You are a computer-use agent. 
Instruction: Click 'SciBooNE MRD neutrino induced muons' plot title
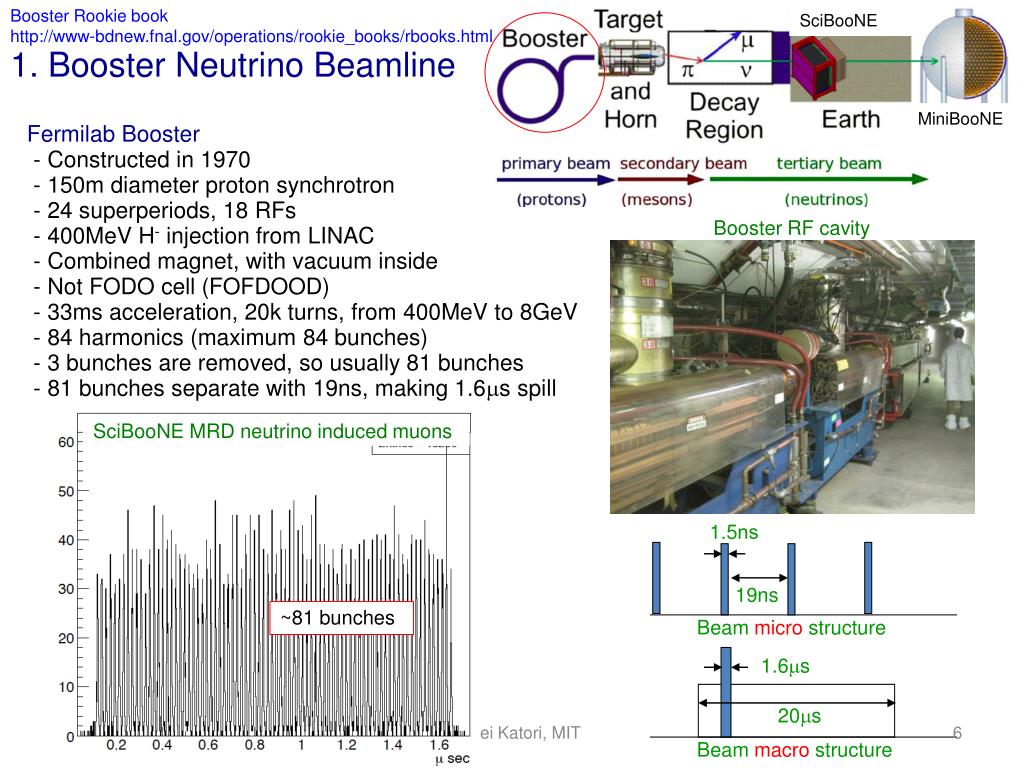272,432
